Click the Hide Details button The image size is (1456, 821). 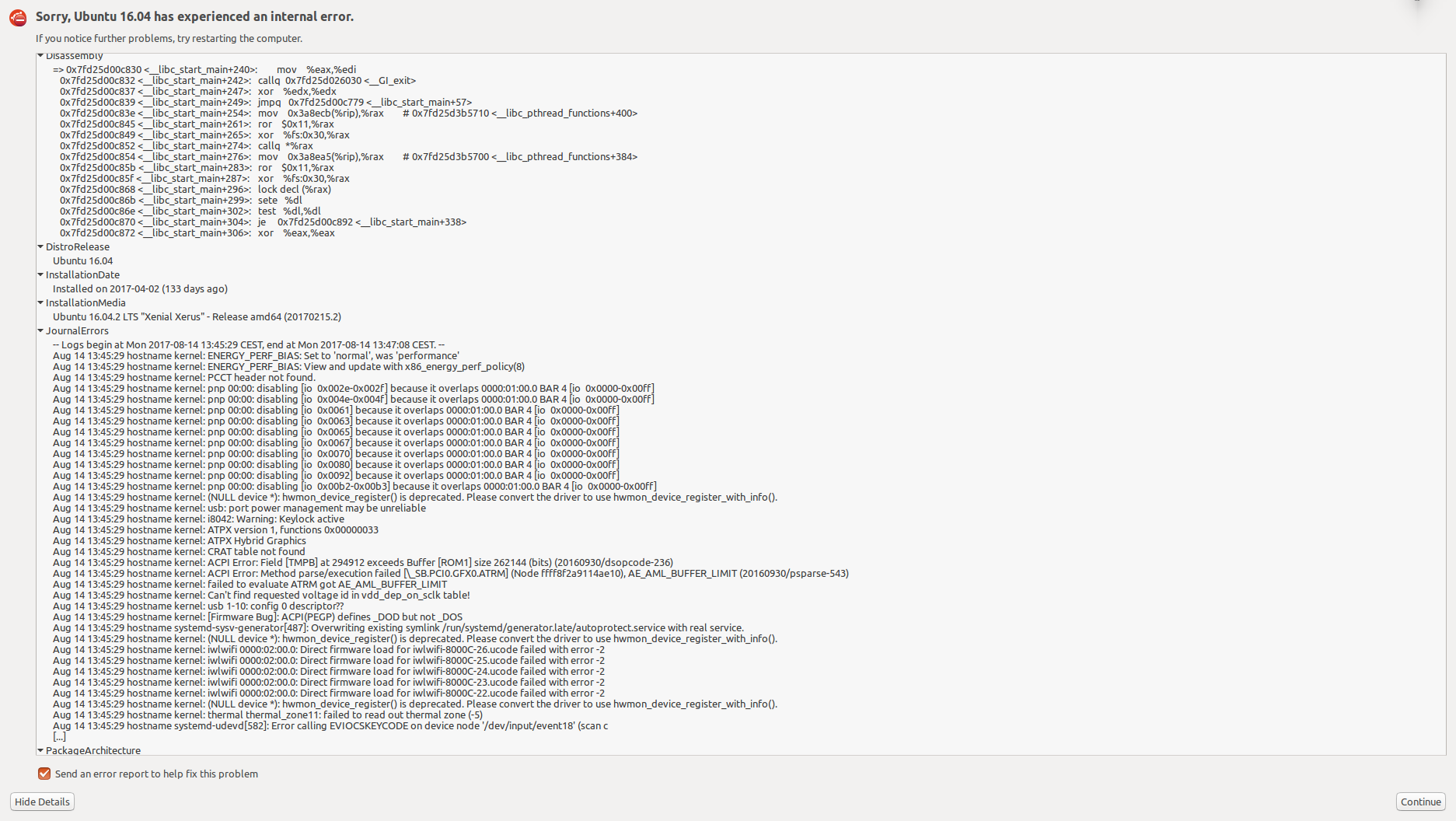click(42, 802)
